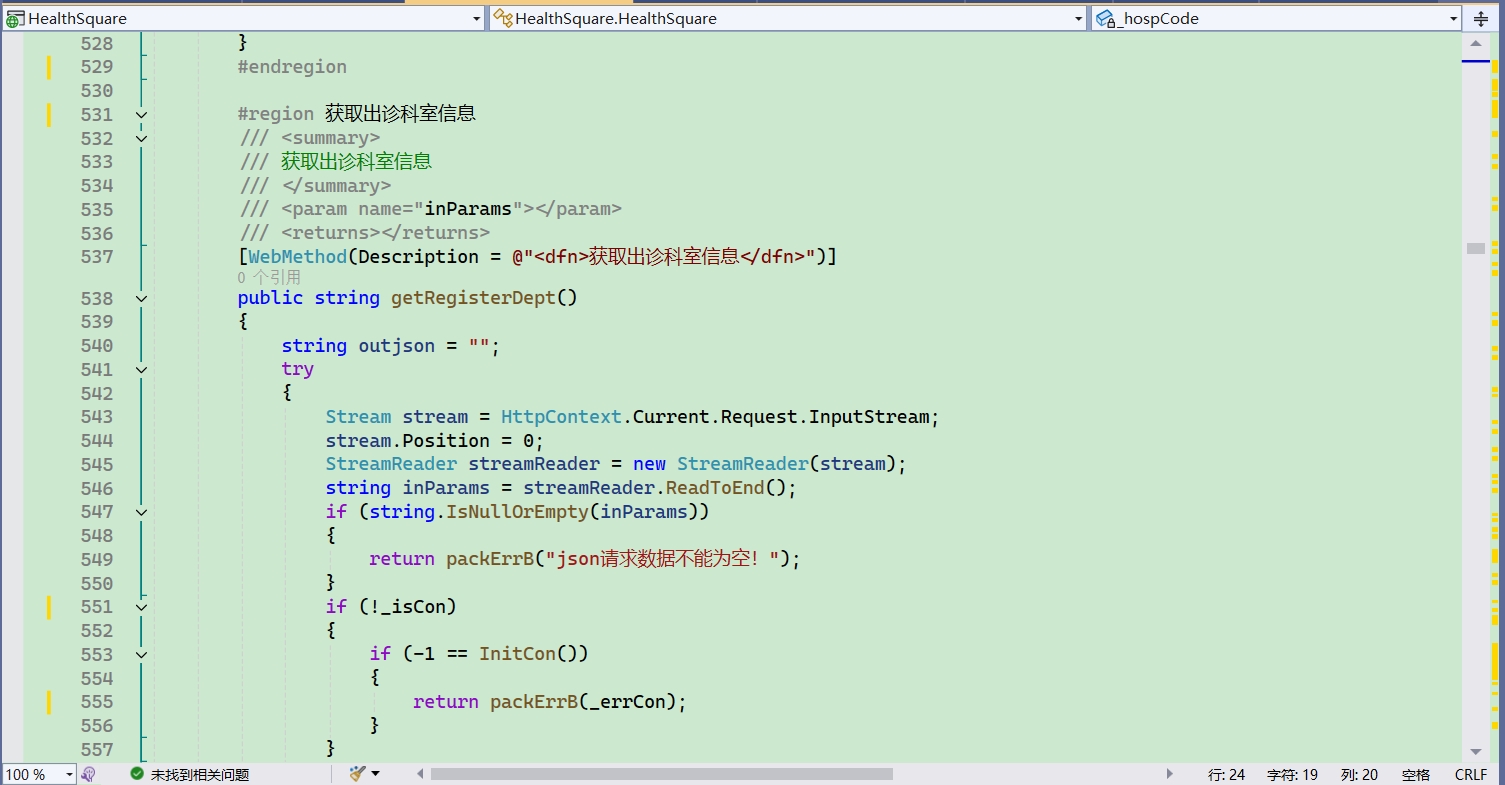Click the horizontal scrollbar thumb
Screen dimensions: 1505x785
pyautogui.click(x=661, y=774)
